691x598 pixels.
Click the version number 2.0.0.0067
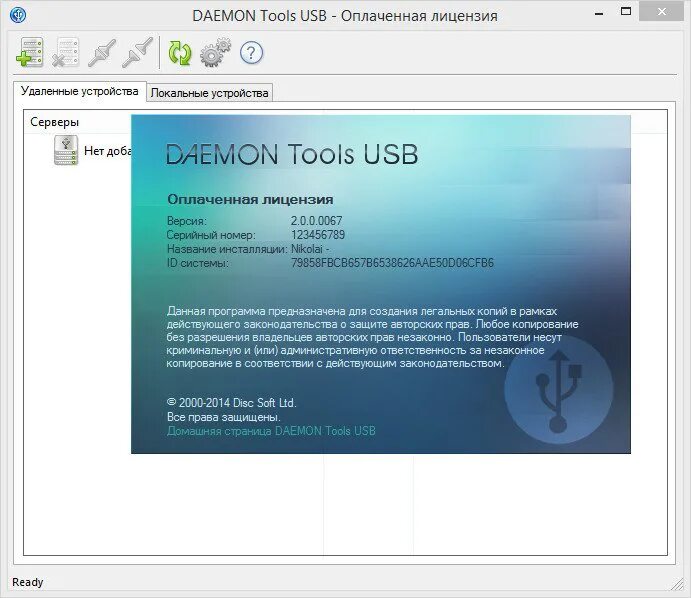click(316, 220)
